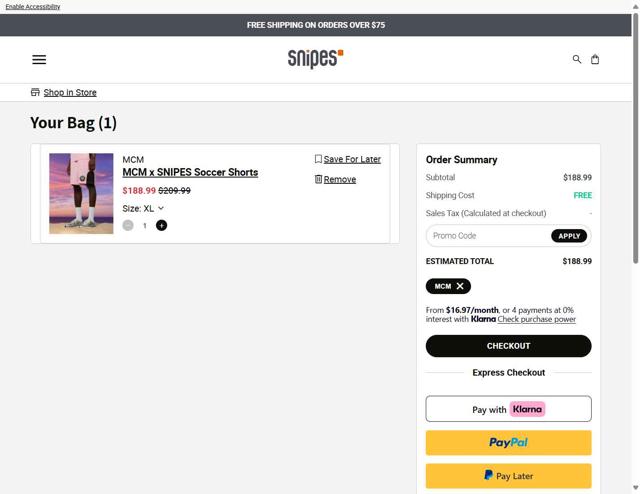Click the Remove link
640x494 pixels.
[x=340, y=179]
